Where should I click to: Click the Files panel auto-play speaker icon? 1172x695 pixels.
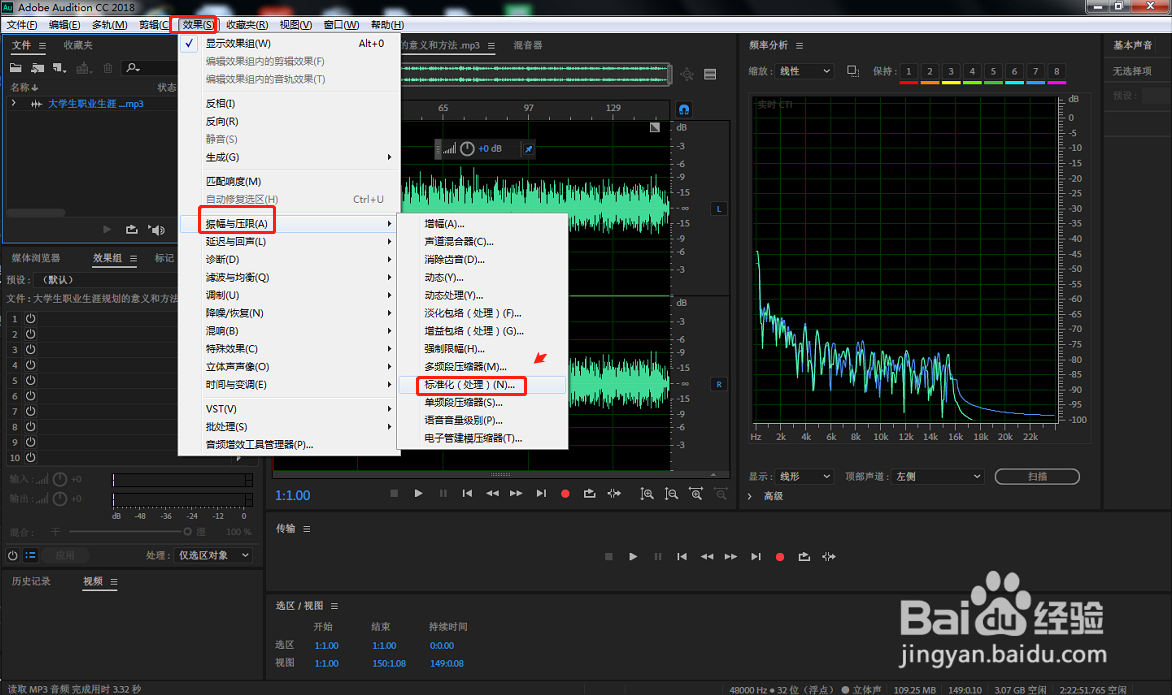pos(156,229)
